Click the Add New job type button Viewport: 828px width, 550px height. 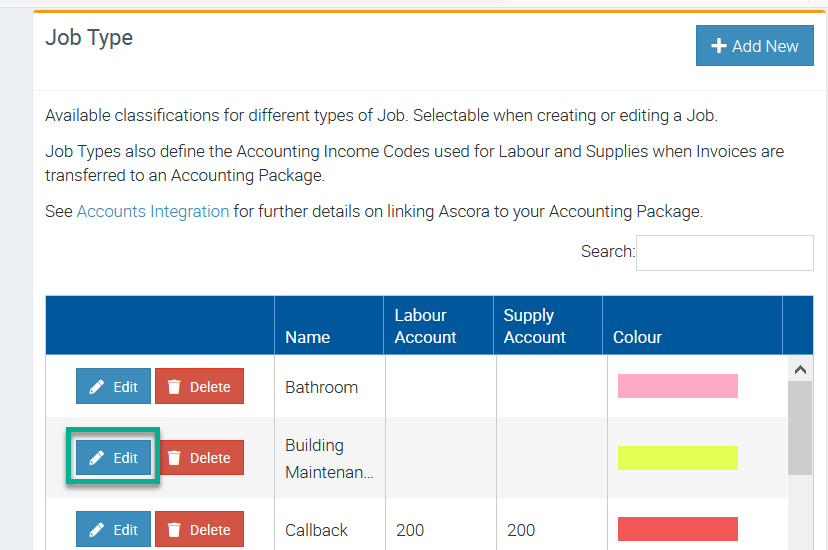point(754,46)
